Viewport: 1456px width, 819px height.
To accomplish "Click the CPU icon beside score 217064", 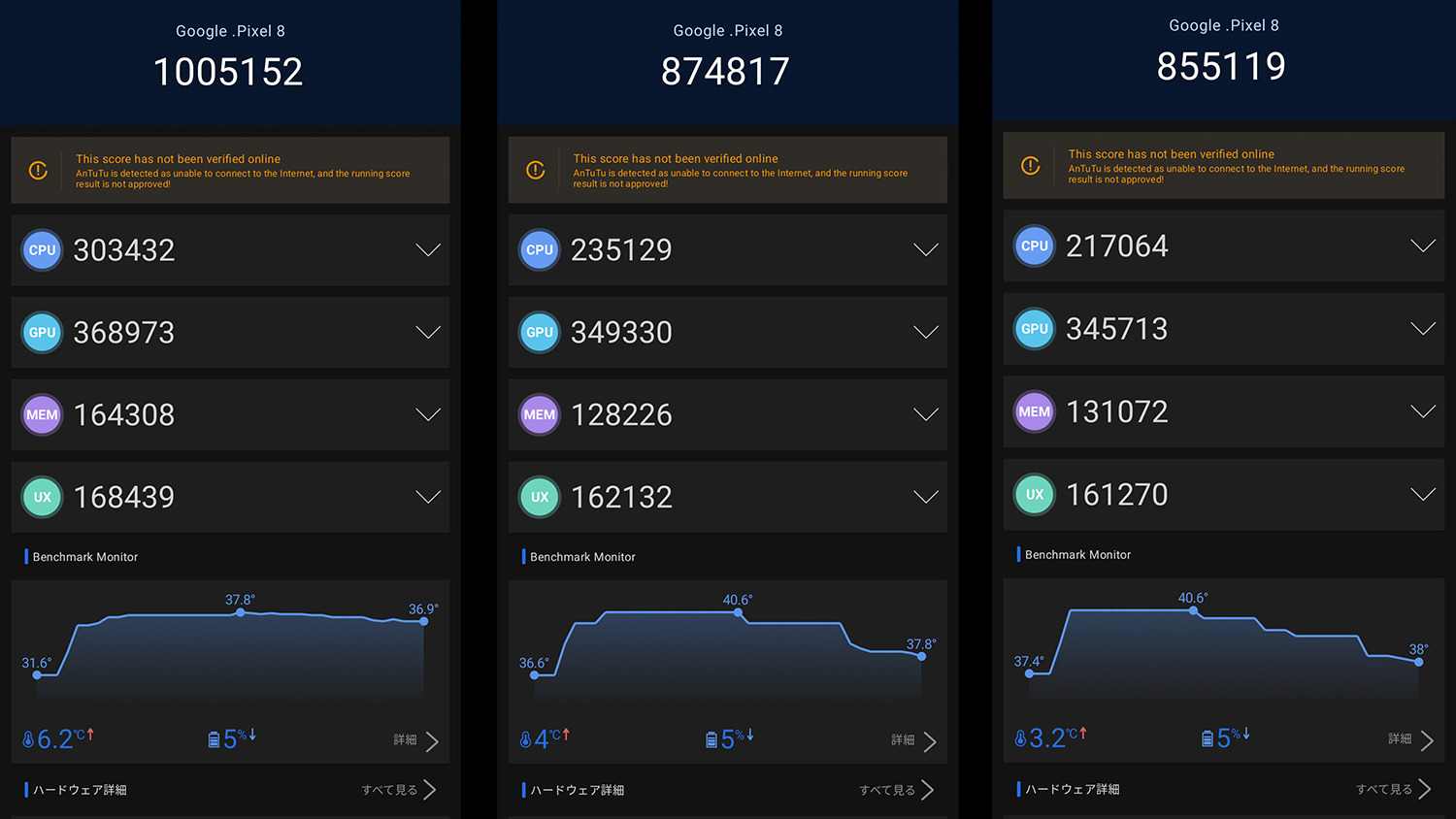I will click(x=1034, y=246).
